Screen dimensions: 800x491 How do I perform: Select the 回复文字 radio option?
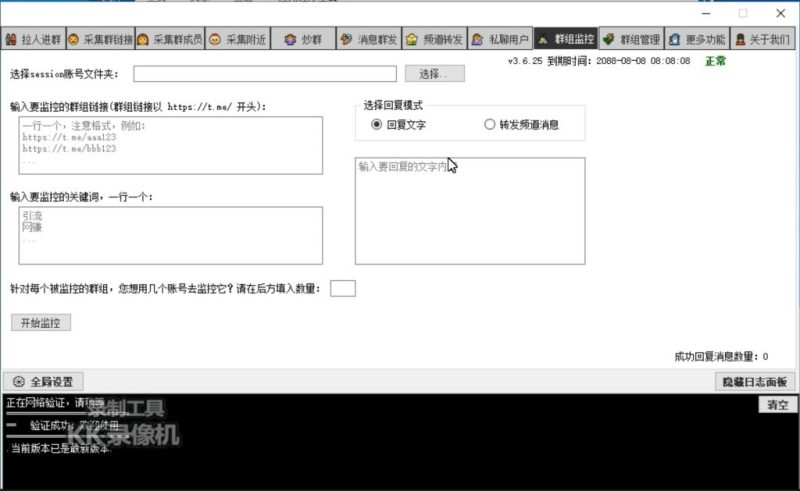(x=398, y=125)
